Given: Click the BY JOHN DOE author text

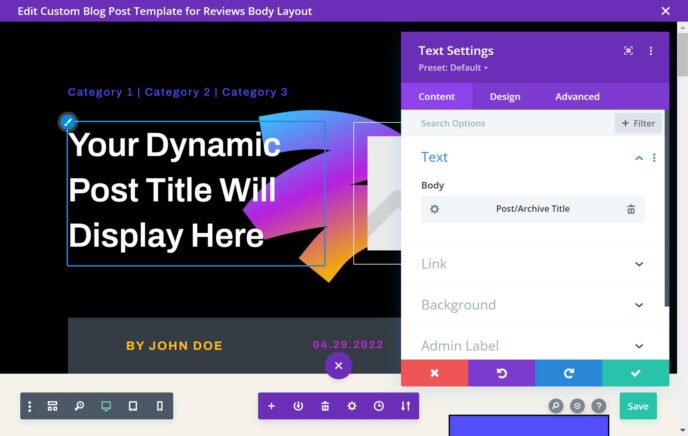Looking at the screenshot, I should point(174,346).
